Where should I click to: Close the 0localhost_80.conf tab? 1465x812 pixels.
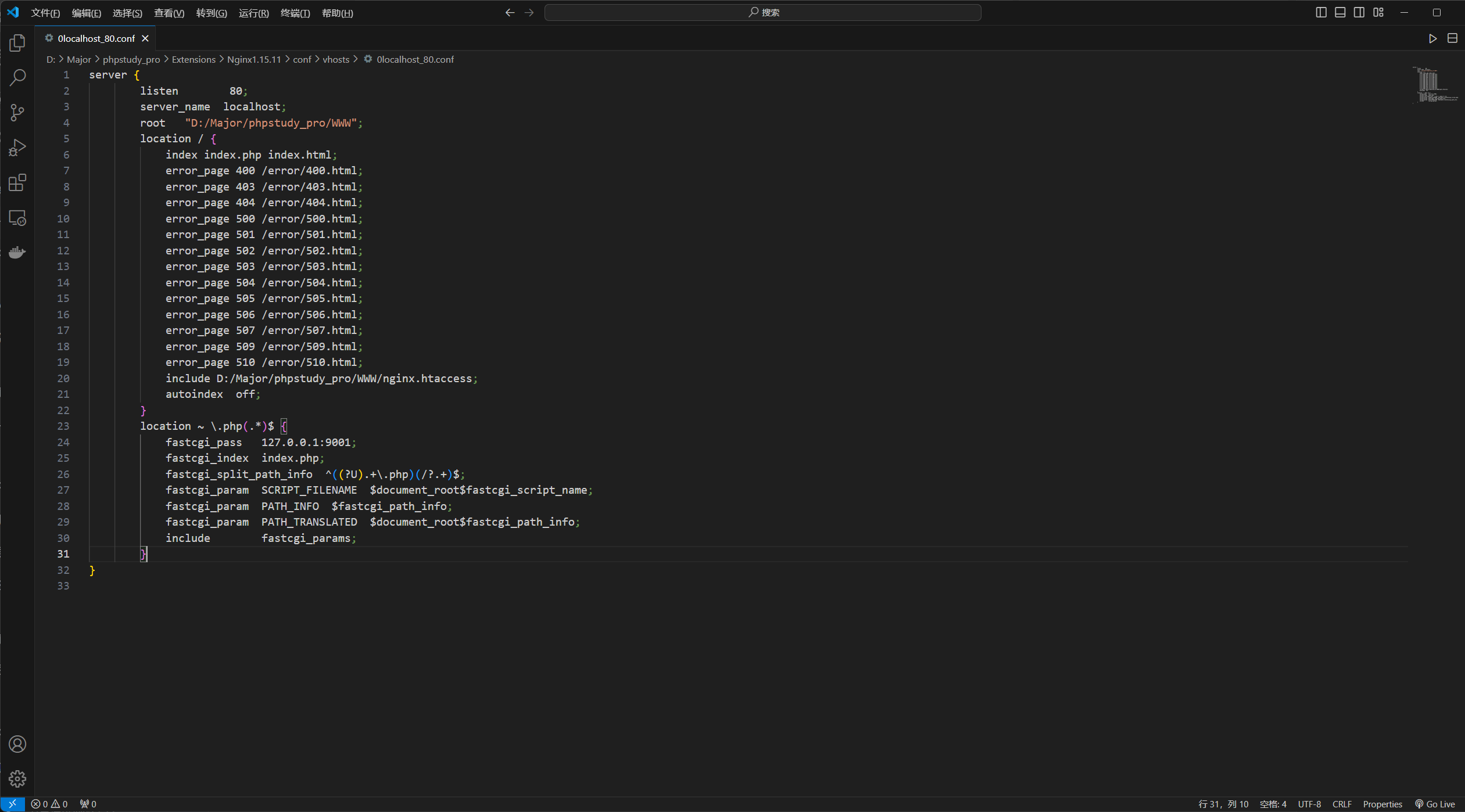(145, 38)
